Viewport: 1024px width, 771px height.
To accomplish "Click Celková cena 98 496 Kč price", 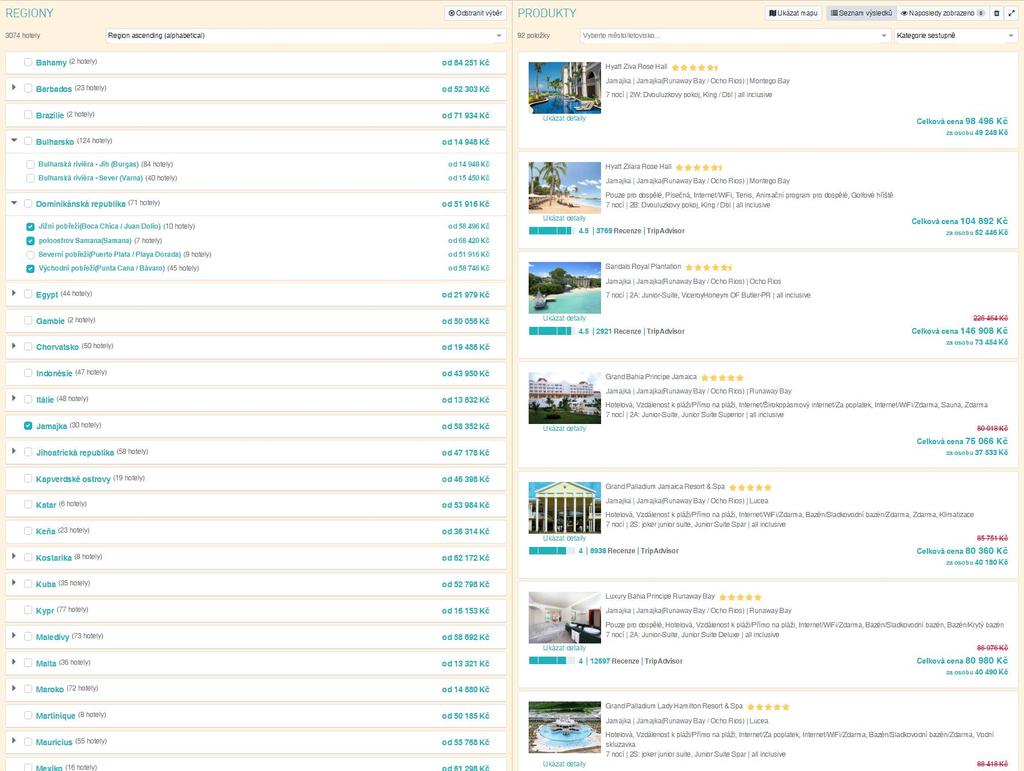I will [962, 121].
